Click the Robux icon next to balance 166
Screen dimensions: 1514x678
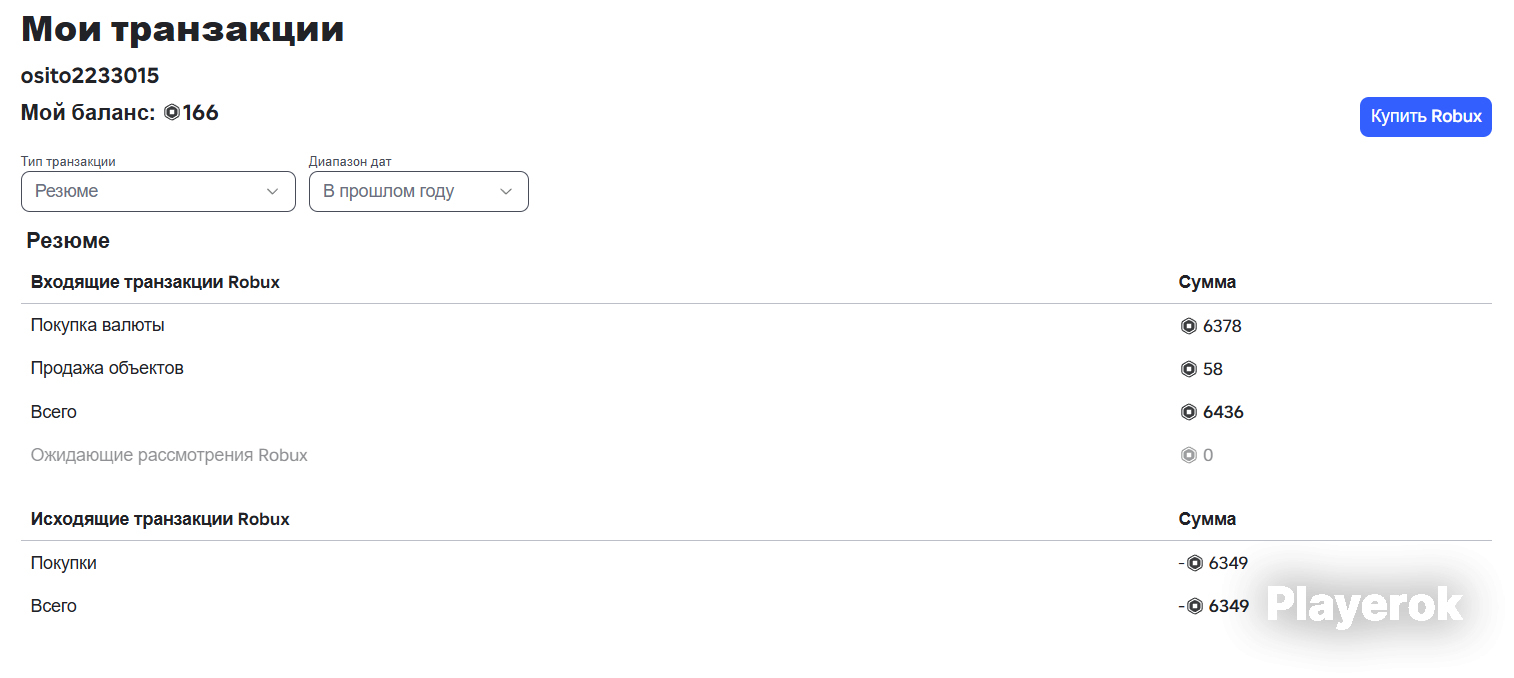[x=172, y=113]
